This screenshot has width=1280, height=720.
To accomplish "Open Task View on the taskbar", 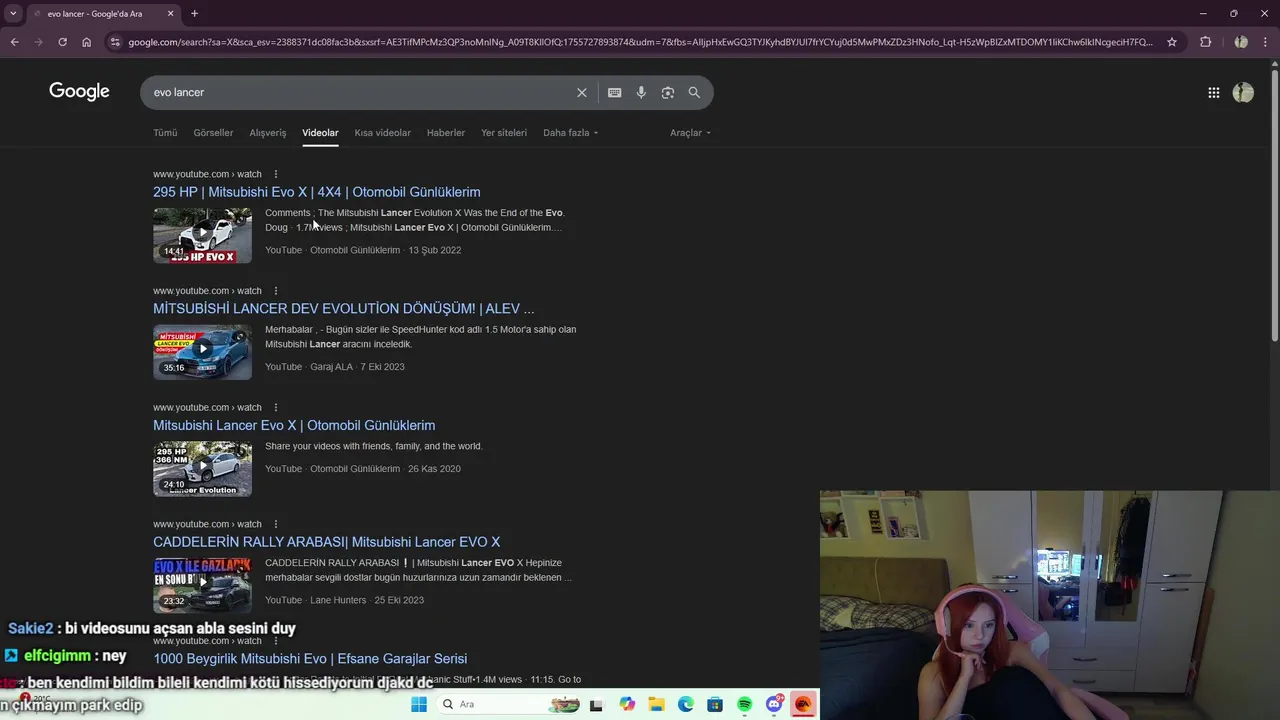I will tap(597, 704).
